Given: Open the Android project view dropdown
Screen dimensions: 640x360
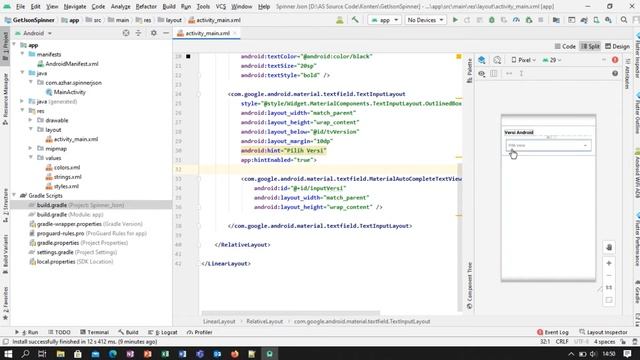Looking at the screenshot, I should (33, 33).
